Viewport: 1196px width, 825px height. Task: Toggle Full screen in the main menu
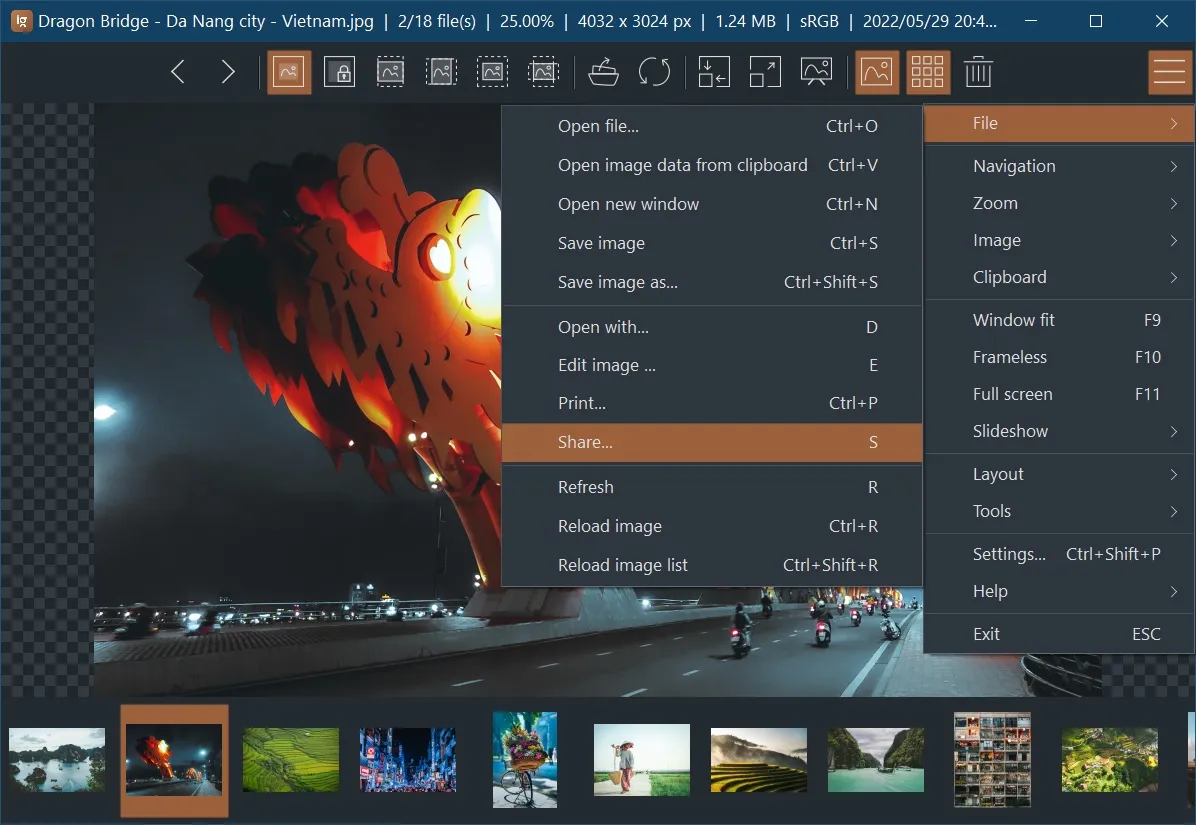click(x=1059, y=394)
